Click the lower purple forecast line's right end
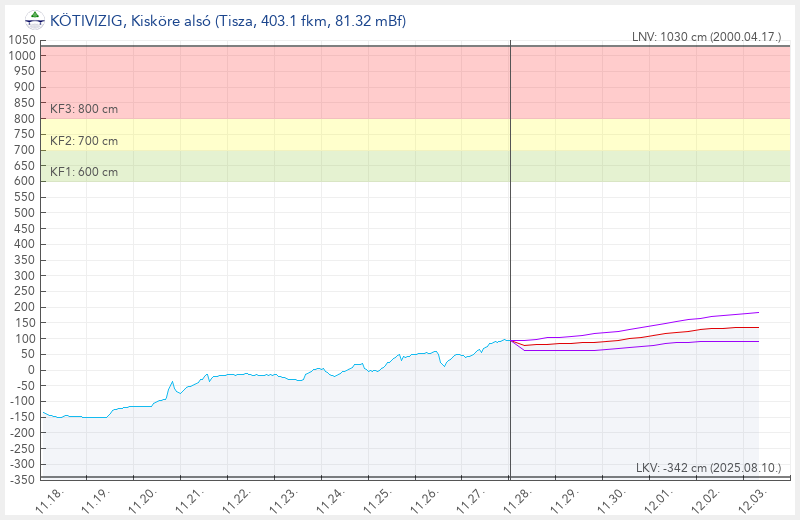Image resolution: width=800 pixels, height=520 pixels. [757, 341]
